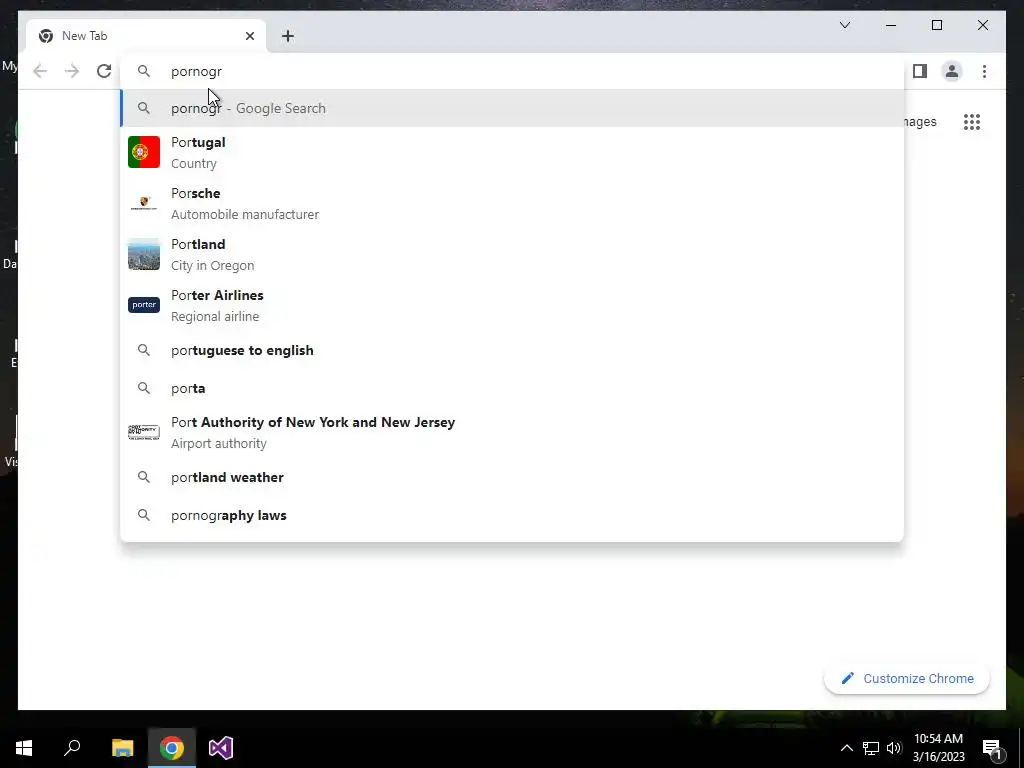Click search icon beside portland weather
Viewport: 1024px width, 768px height.
pyautogui.click(x=144, y=477)
